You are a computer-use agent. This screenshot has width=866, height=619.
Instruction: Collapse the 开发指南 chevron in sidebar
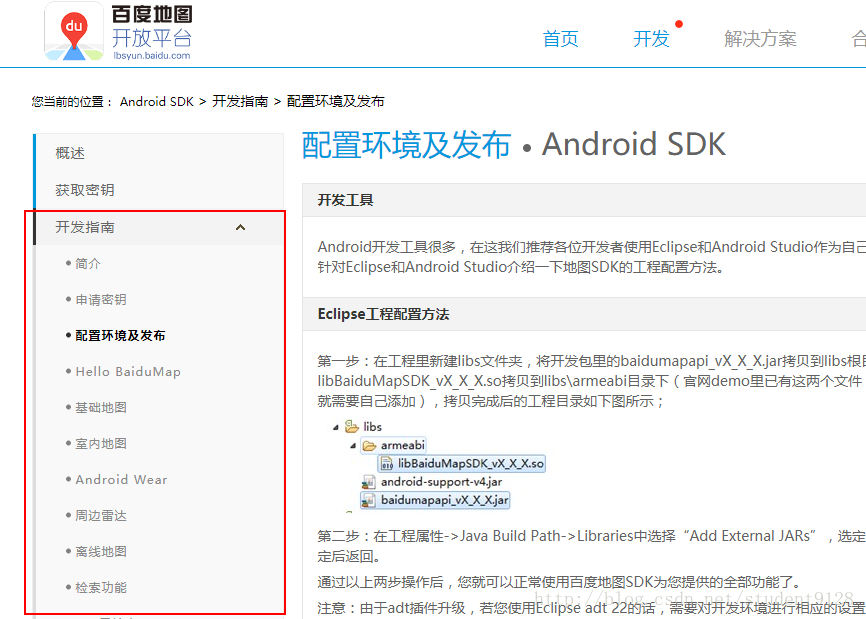pos(240,228)
